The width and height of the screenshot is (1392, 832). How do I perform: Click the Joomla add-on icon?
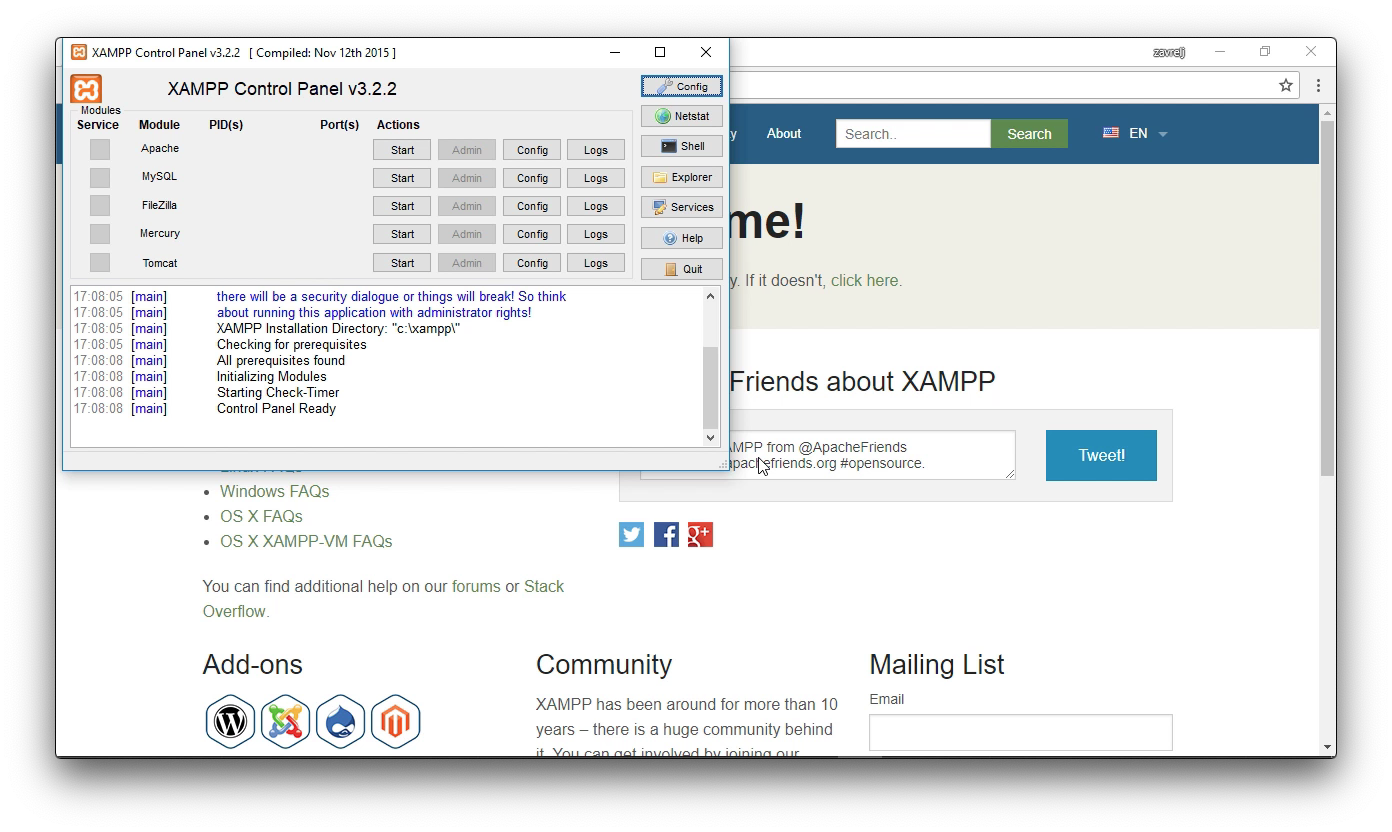[286, 721]
